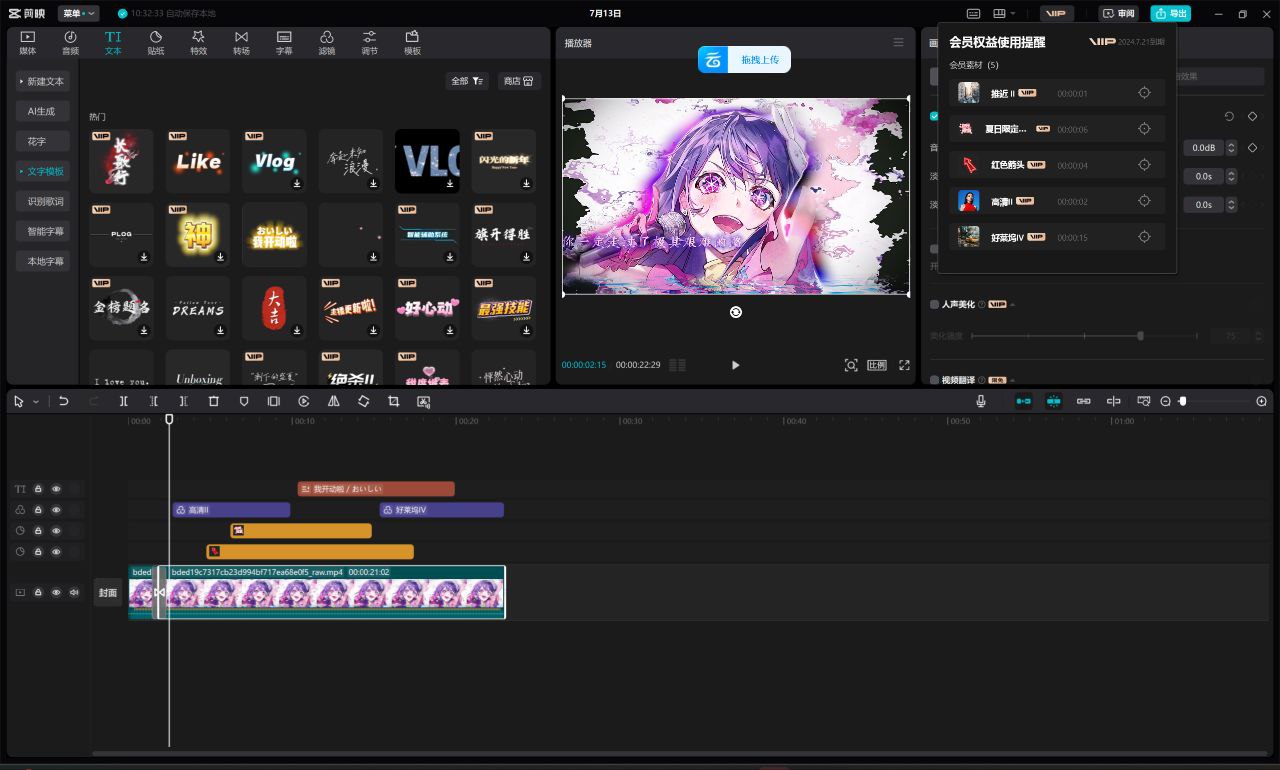Screen dimensions: 1280x770
Task: Zoom in the timeline
Action: tap(1261, 401)
